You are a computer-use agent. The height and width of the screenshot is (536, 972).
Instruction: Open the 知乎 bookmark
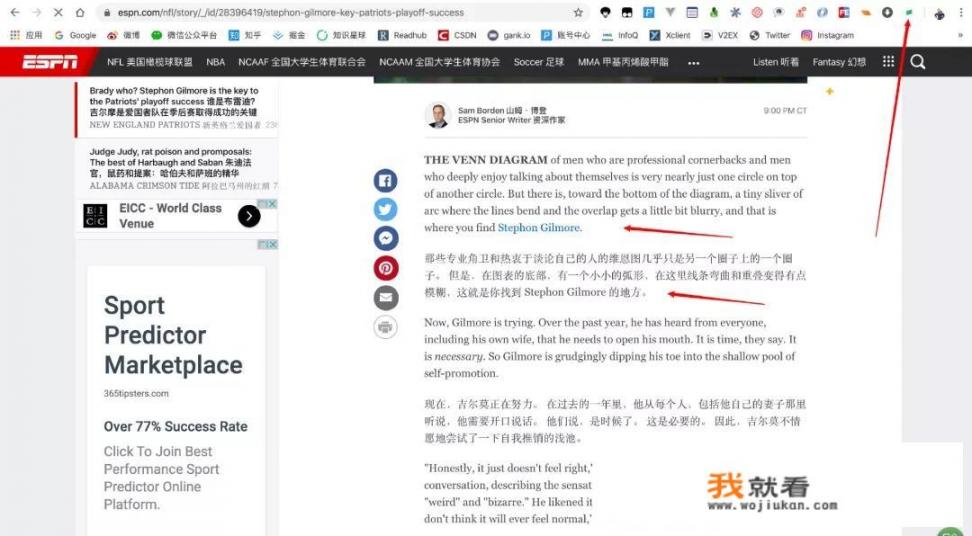pyautogui.click(x=245, y=35)
